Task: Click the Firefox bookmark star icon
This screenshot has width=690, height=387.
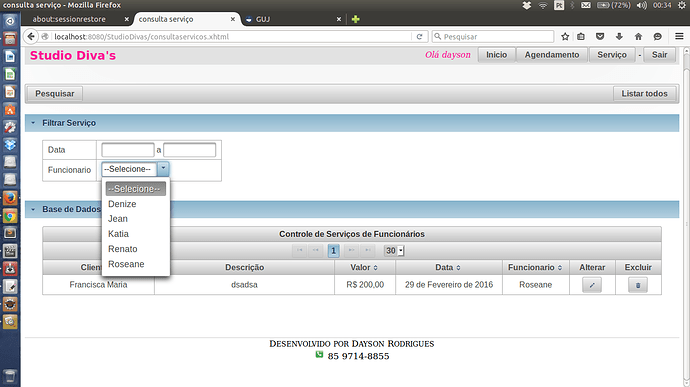Action: 565,37
